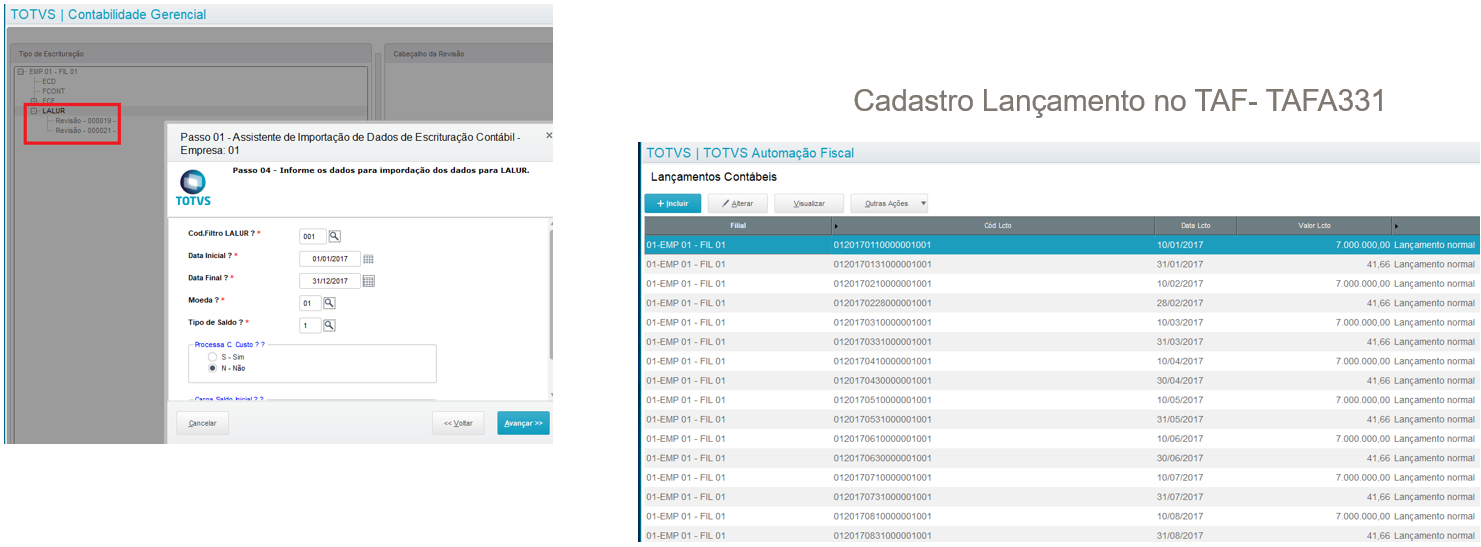Screen dimensions: 1481x547
Task: Select row with code 0120170430000001001
Action: point(1060,381)
